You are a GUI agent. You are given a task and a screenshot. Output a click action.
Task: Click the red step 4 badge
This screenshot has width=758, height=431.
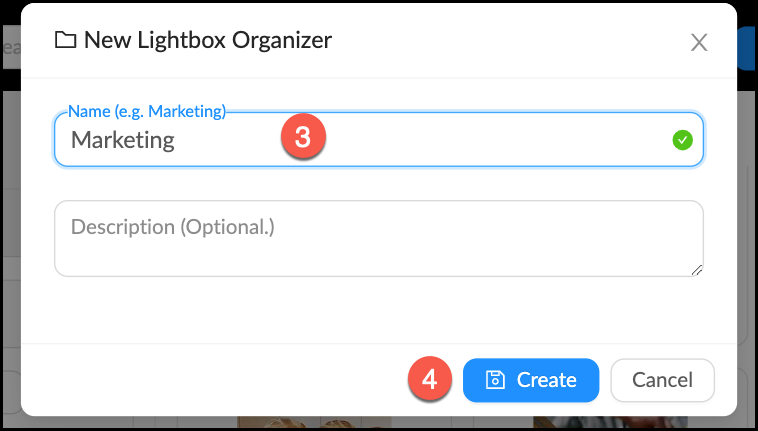(429, 380)
